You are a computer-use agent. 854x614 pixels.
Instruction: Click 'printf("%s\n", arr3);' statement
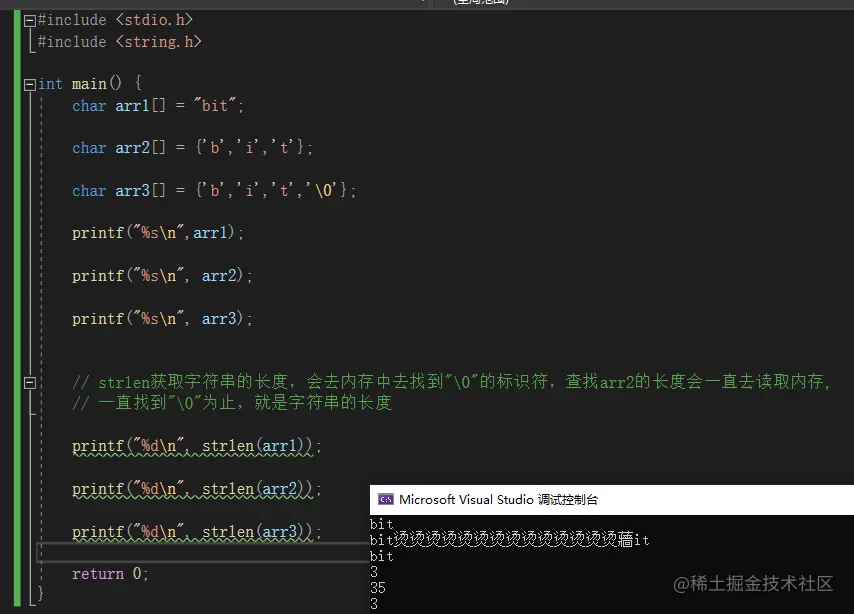point(162,319)
